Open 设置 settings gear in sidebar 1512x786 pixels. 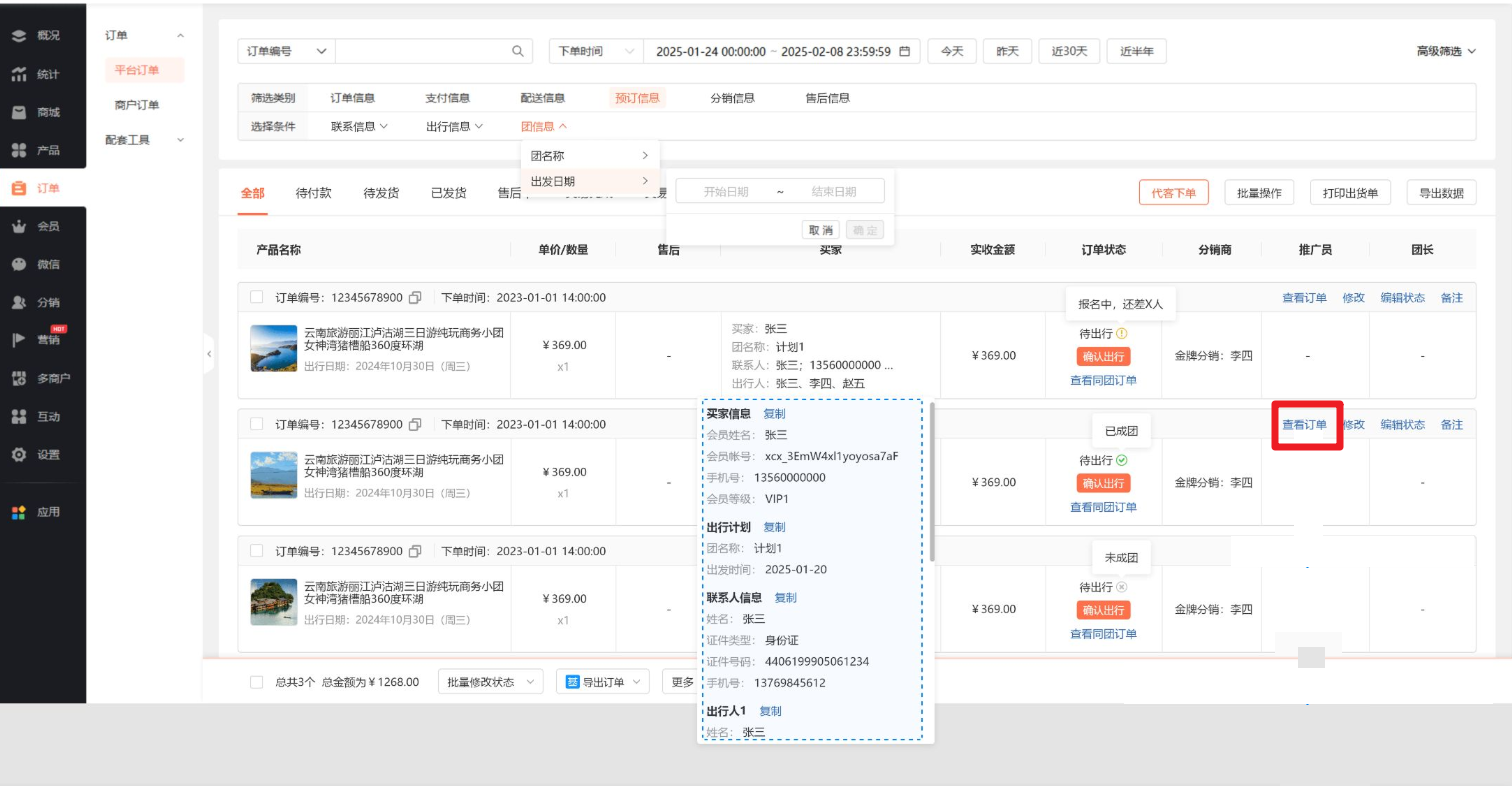click(37, 454)
